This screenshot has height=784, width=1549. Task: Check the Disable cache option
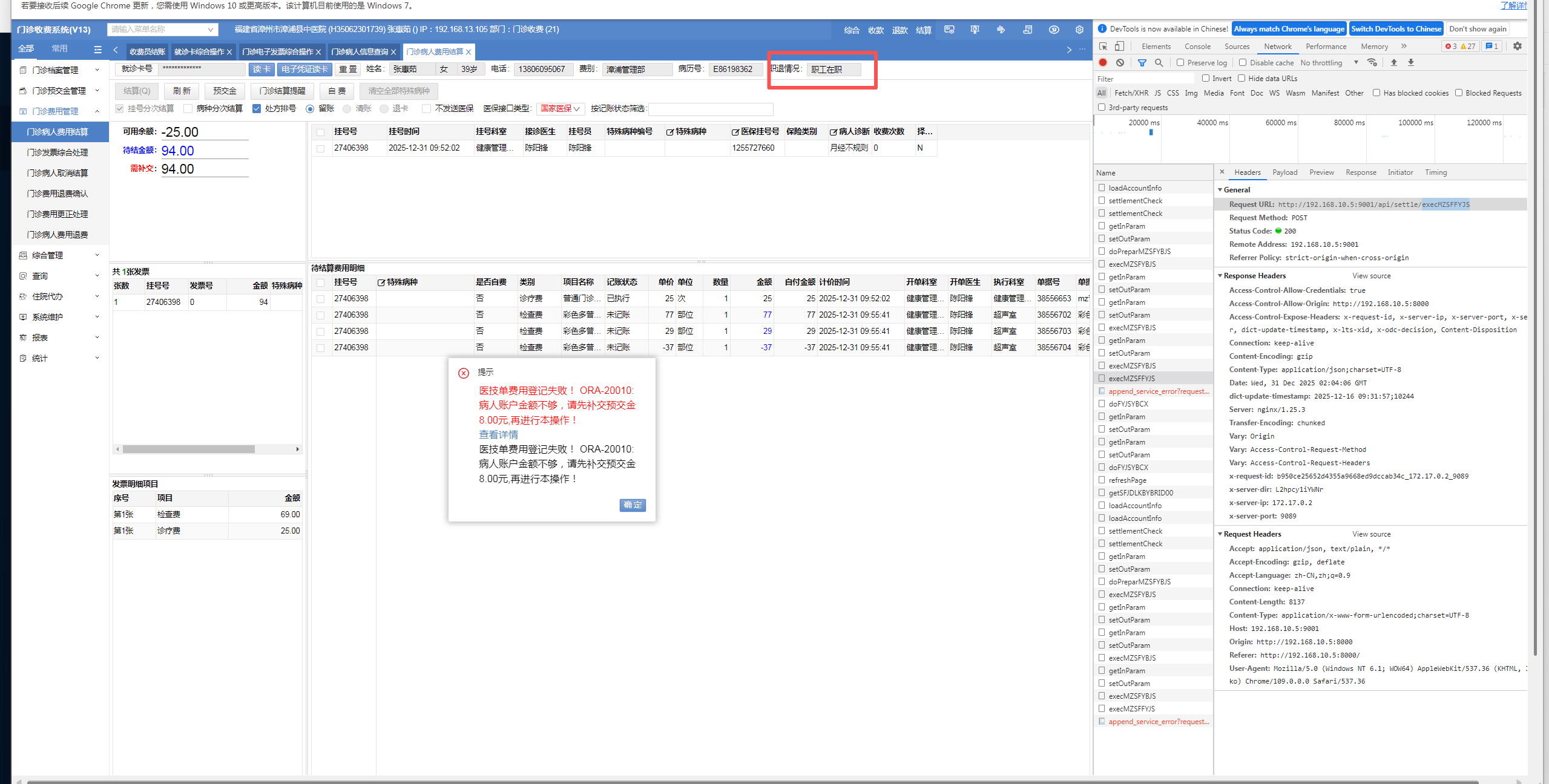1243,62
